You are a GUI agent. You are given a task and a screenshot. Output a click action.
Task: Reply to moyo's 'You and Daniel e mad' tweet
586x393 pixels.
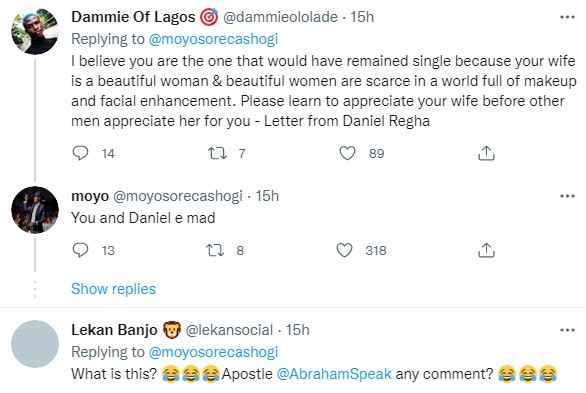(x=80, y=250)
